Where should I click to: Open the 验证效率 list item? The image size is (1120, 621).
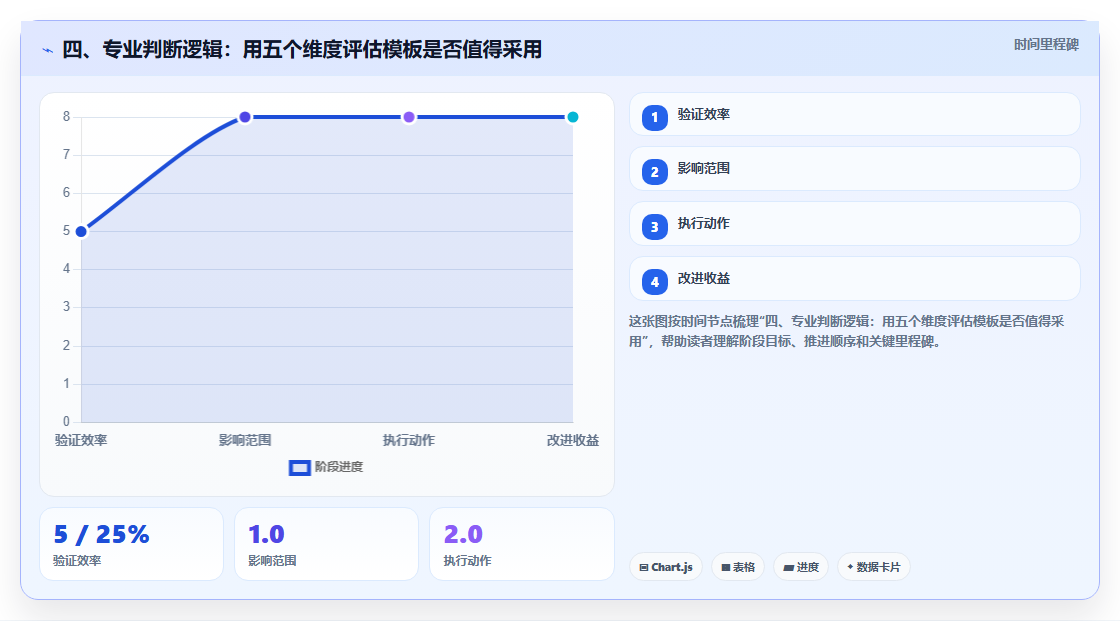[854, 114]
